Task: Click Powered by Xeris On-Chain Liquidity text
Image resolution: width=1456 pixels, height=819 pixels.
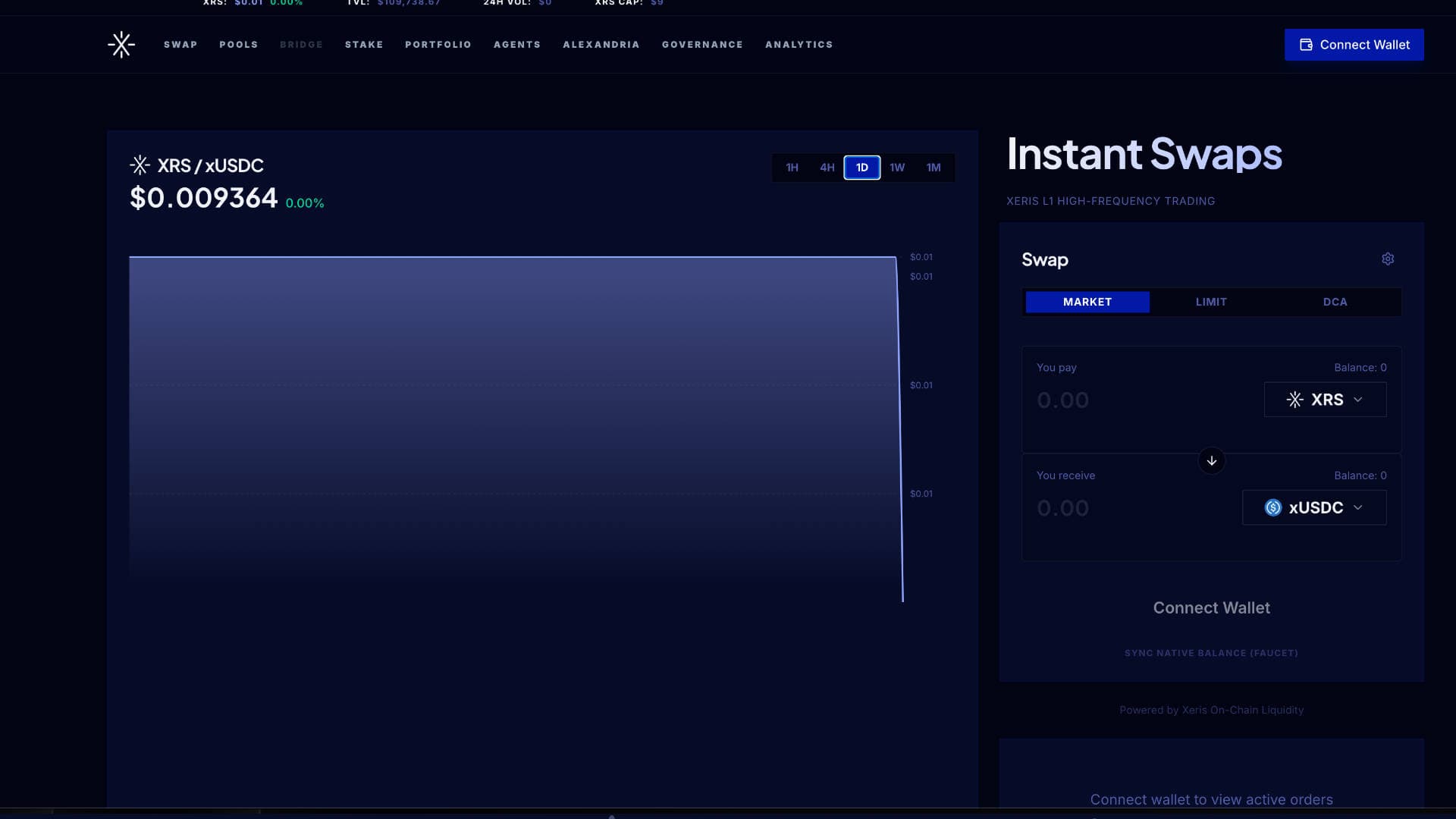Action: [1211, 710]
